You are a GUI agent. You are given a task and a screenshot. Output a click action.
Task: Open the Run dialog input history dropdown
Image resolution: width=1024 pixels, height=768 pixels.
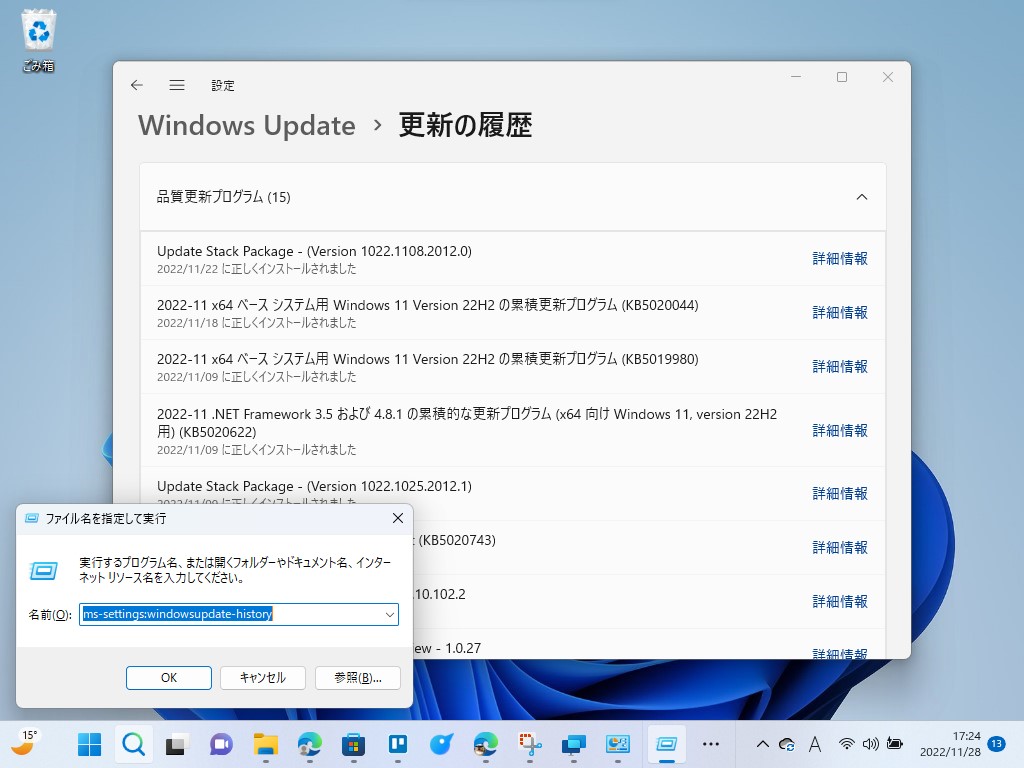click(x=388, y=614)
